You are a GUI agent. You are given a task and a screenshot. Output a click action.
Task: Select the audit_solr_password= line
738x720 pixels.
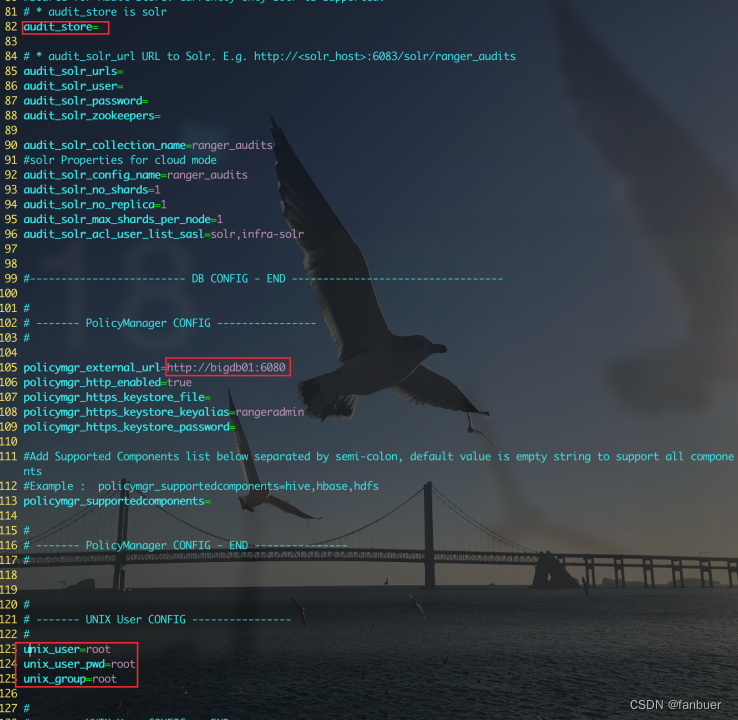(86, 101)
